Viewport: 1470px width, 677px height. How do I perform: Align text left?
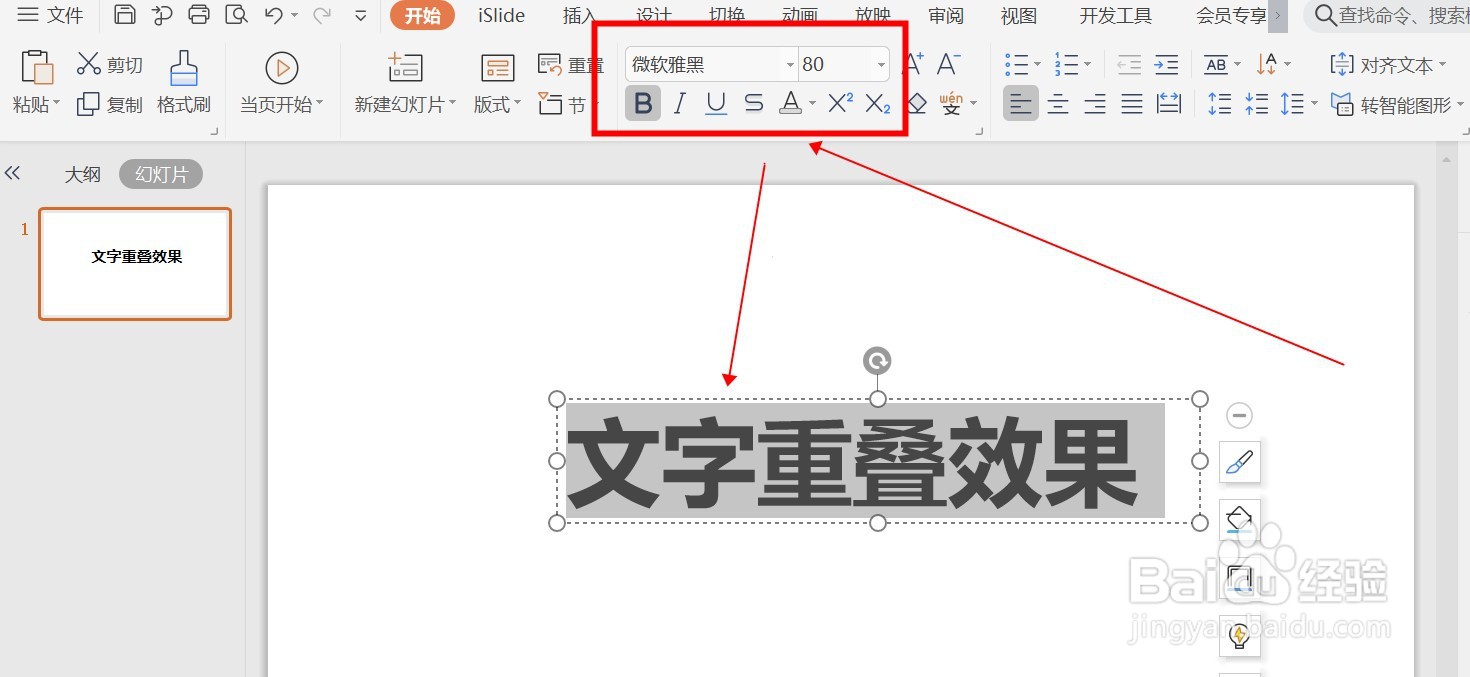[x=1020, y=103]
